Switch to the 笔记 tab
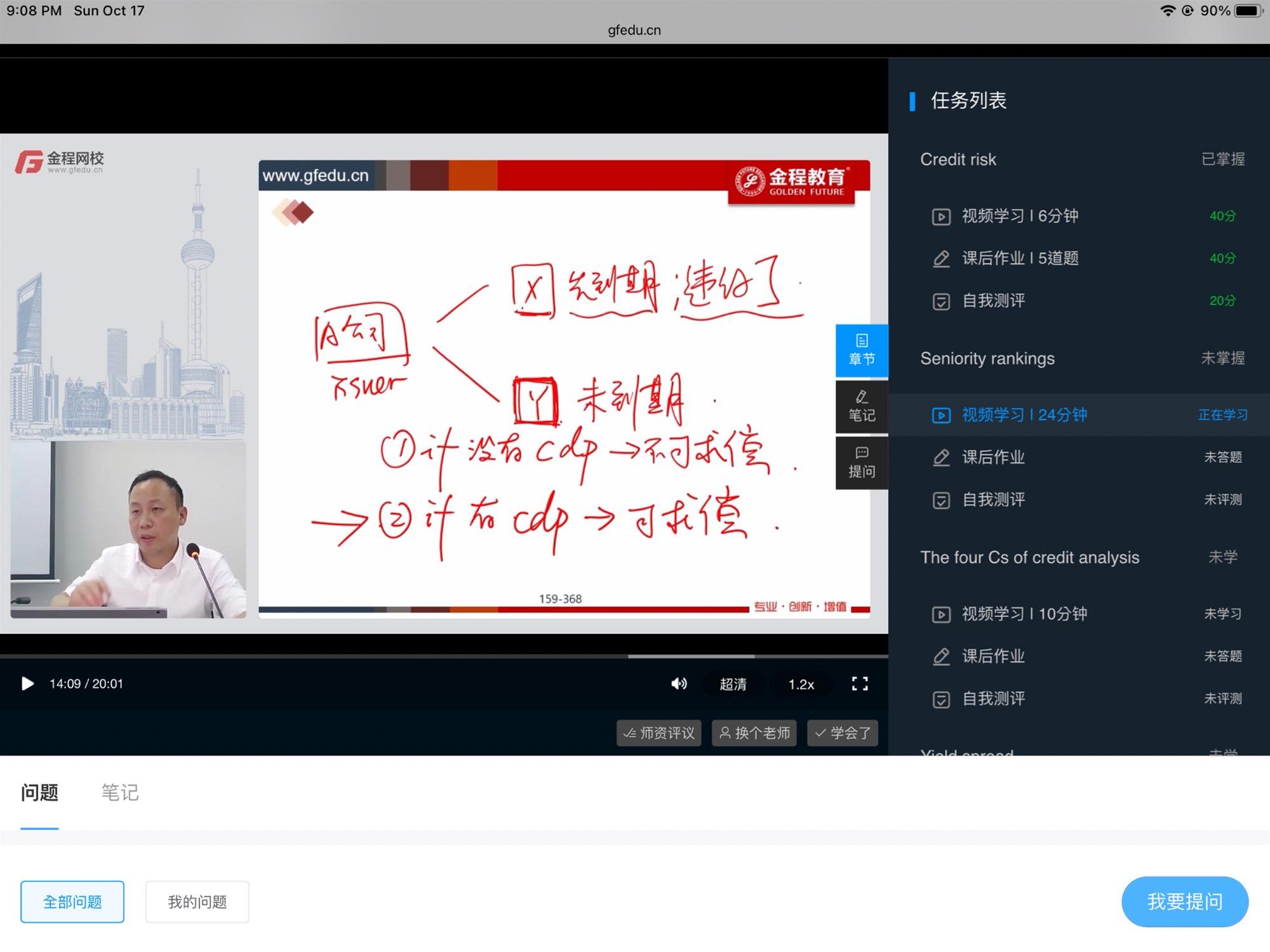Viewport: 1270px width, 952px height. click(120, 793)
